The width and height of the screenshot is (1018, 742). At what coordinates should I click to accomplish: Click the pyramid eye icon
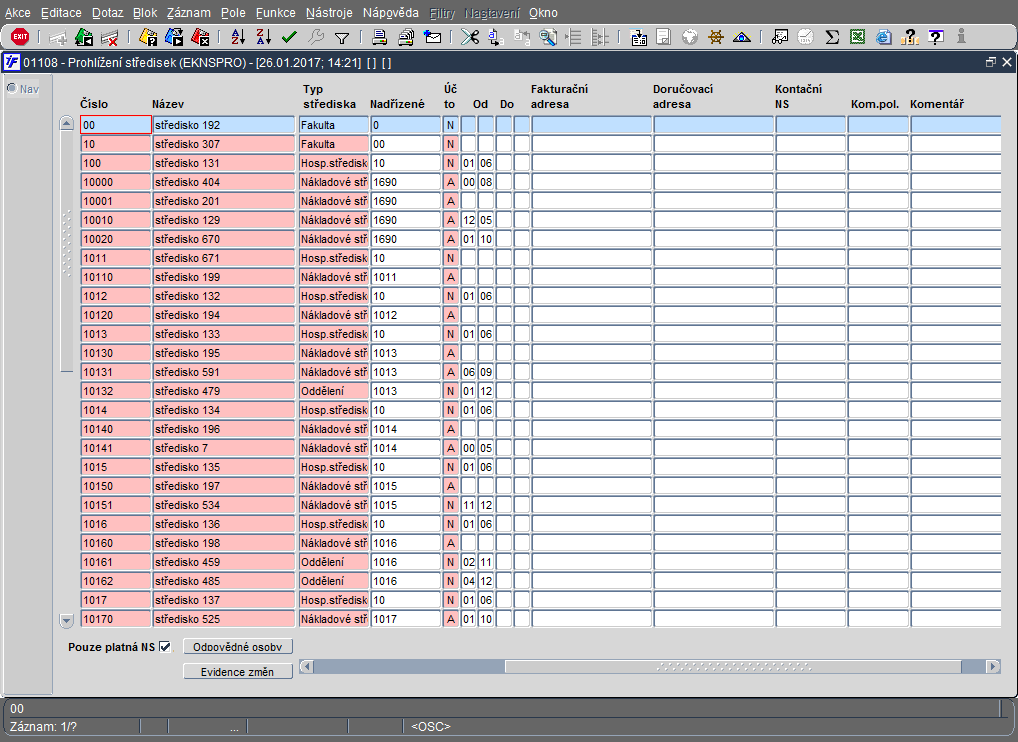[741, 37]
